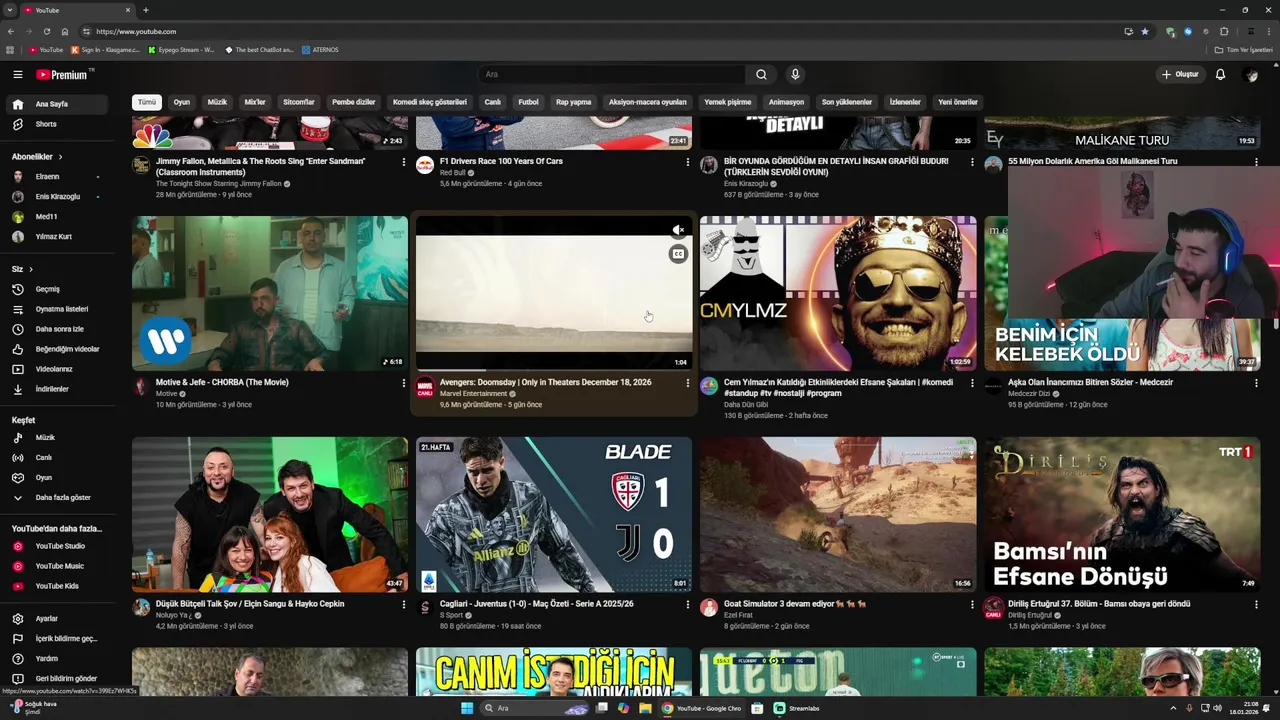Open options menu for Avengers: Doomsday video
The width and height of the screenshot is (1280, 720).
point(687,383)
